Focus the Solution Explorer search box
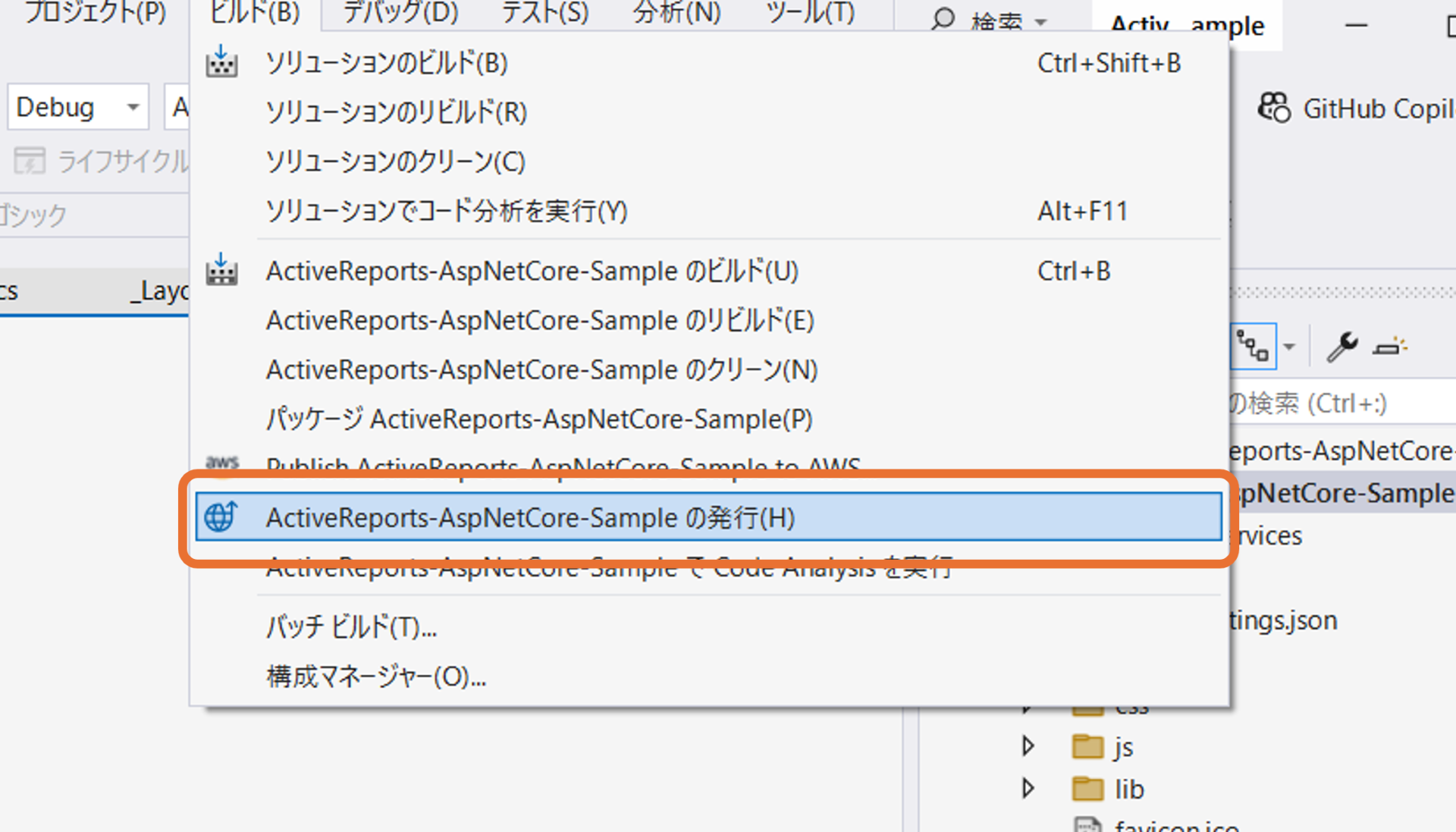Viewport: 1456px width, 832px height. [x=1342, y=403]
